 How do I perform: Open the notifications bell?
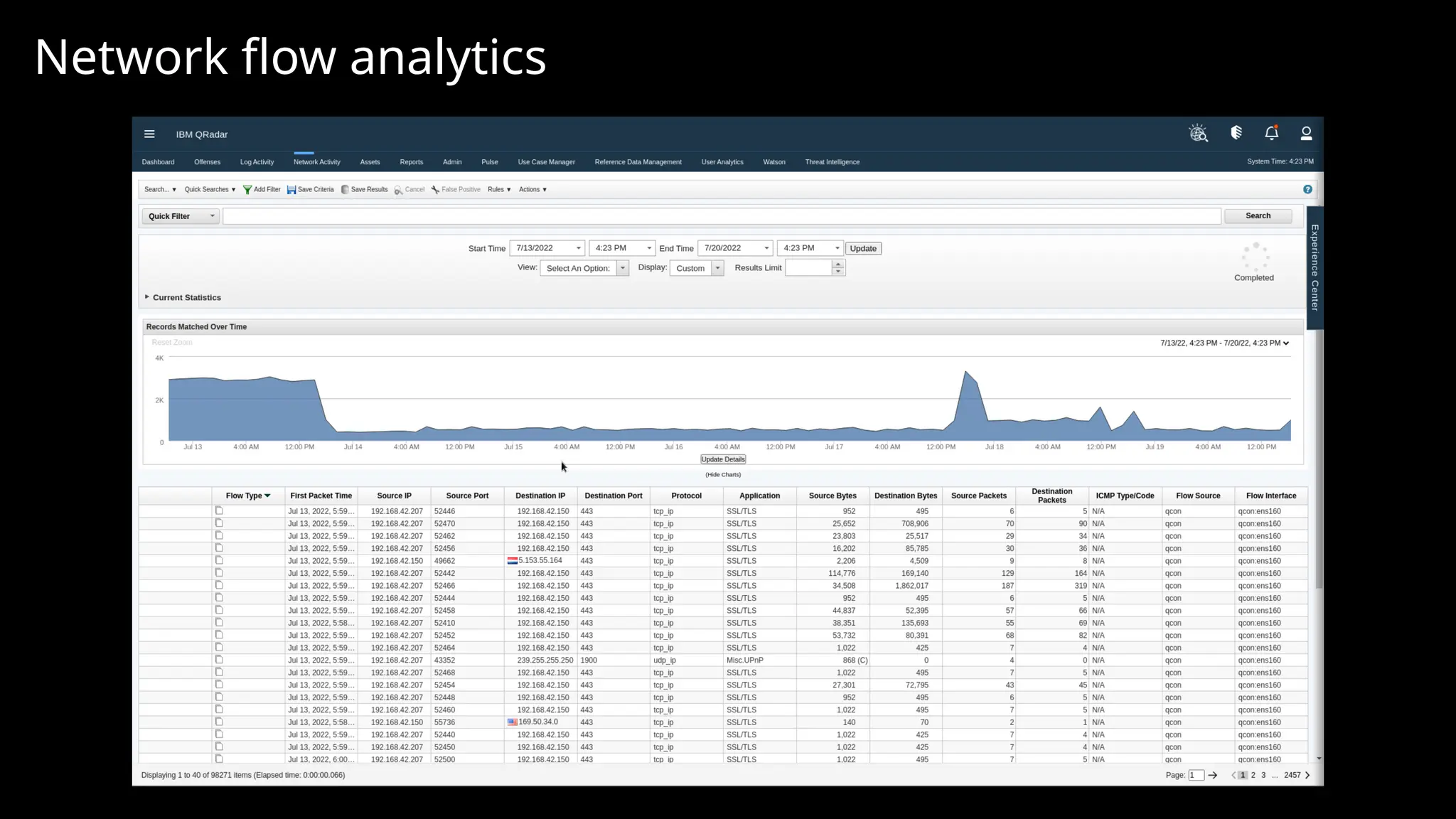tap(1272, 132)
